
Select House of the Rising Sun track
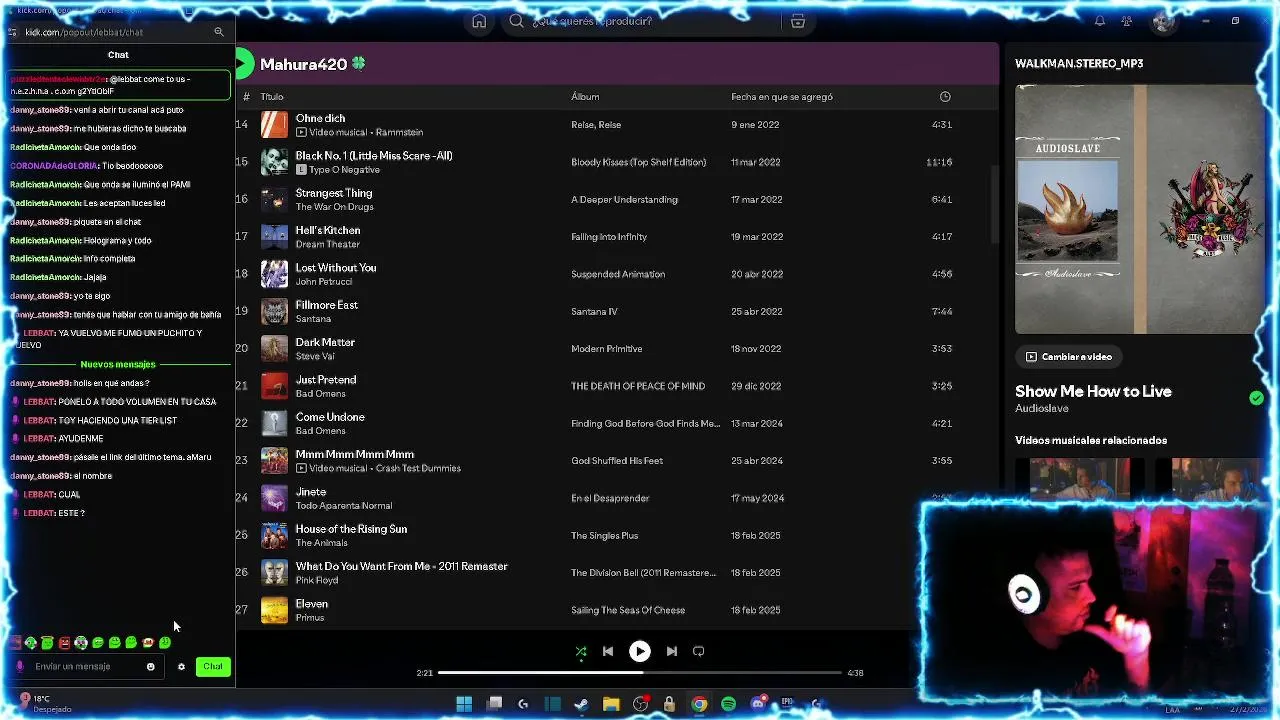351,529
